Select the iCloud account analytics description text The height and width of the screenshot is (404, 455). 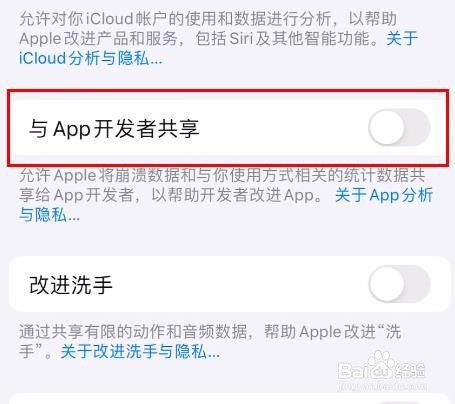click(x=218, y=38)
